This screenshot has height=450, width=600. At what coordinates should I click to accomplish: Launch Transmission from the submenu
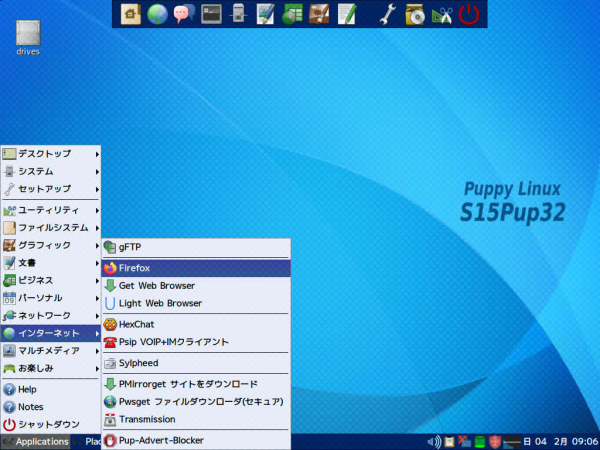click(196, 419)
